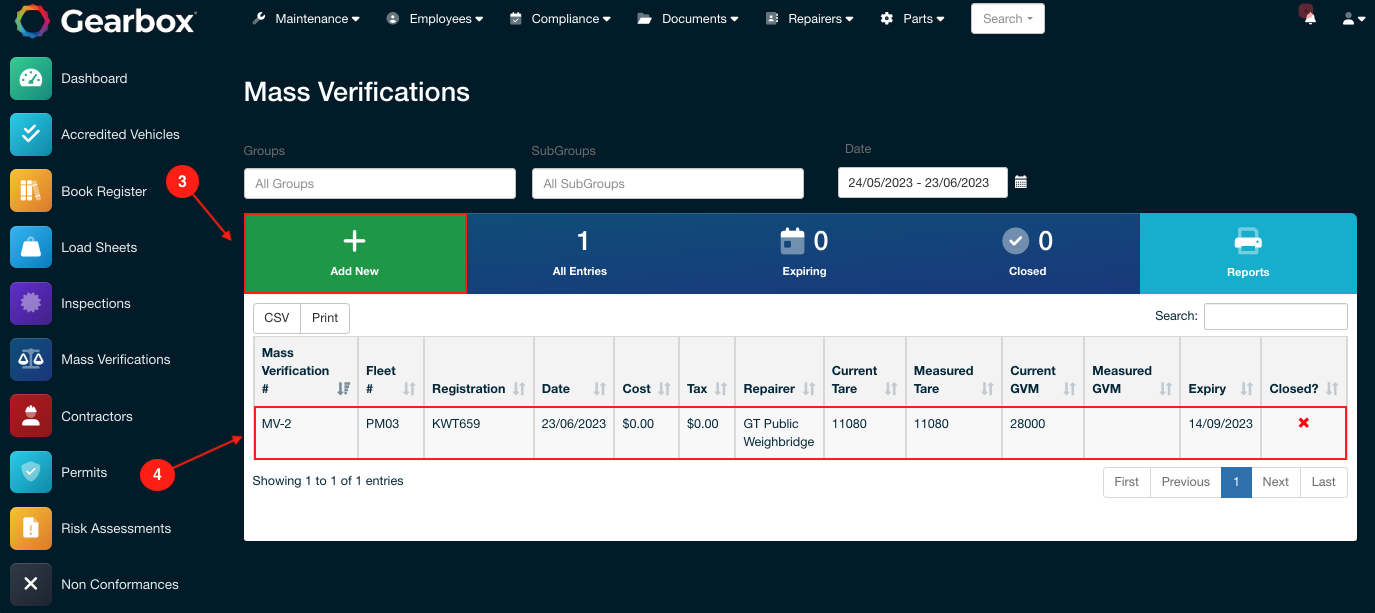1375x613 pixels.
Task: Open the Maintenance menu
Action: click(306, 18)
